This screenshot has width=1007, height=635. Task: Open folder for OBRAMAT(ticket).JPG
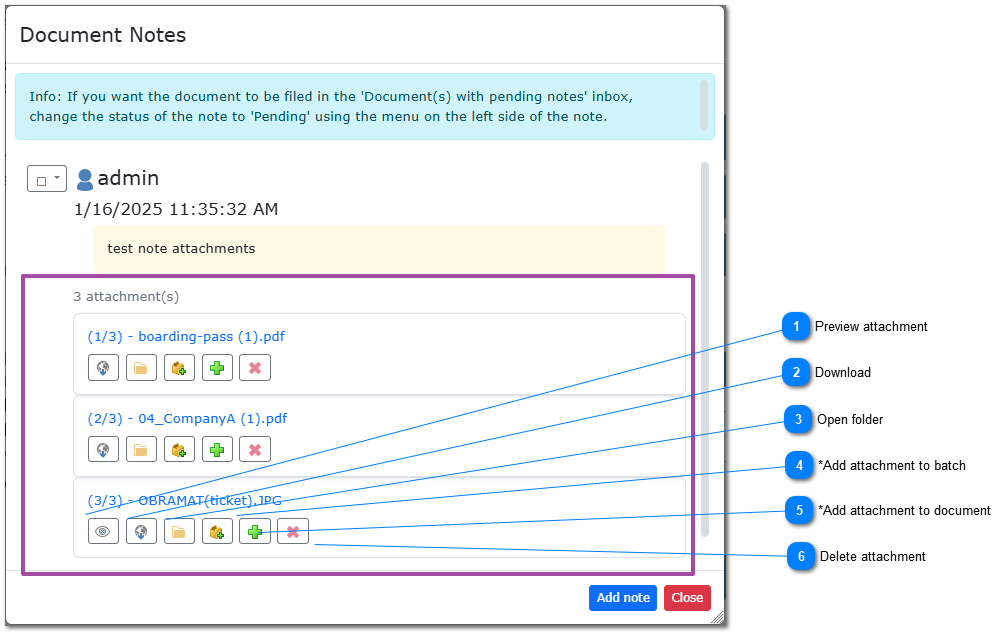point(179,532)
